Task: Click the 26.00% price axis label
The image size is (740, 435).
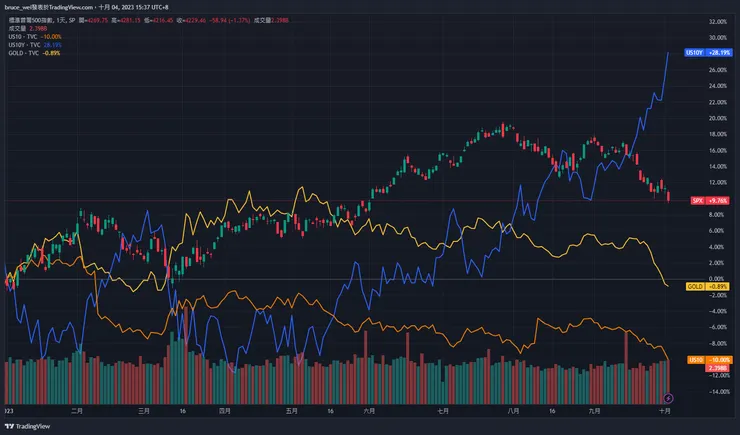Action: tap(717, 70)
